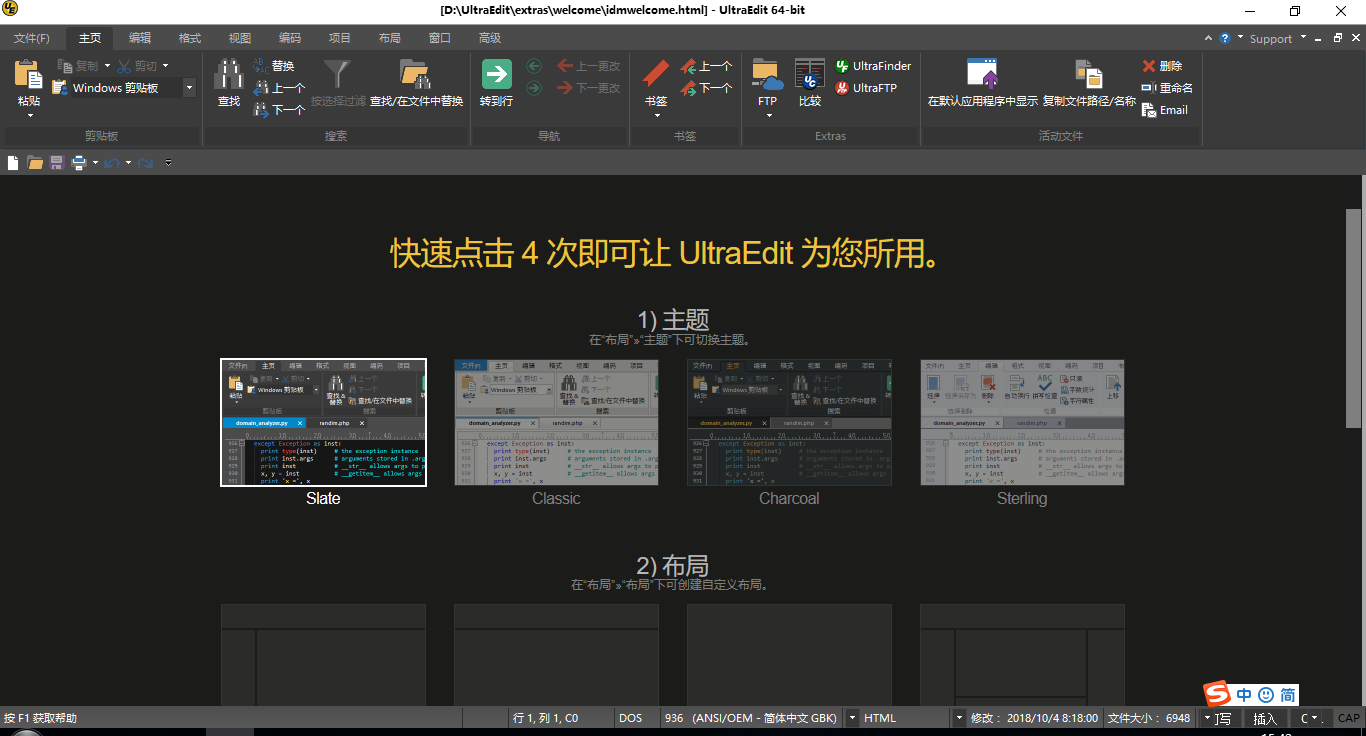Click Delete (删除) active file
The width and height of the screenshot is (1366, 736).
(1162, 66)
